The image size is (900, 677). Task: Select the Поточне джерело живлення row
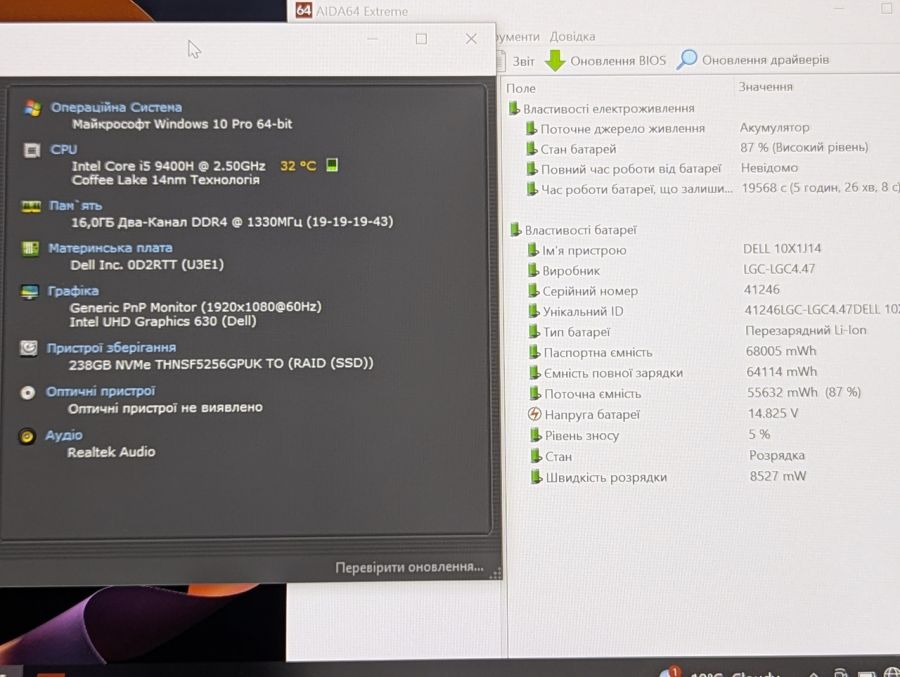click(622, 129)
